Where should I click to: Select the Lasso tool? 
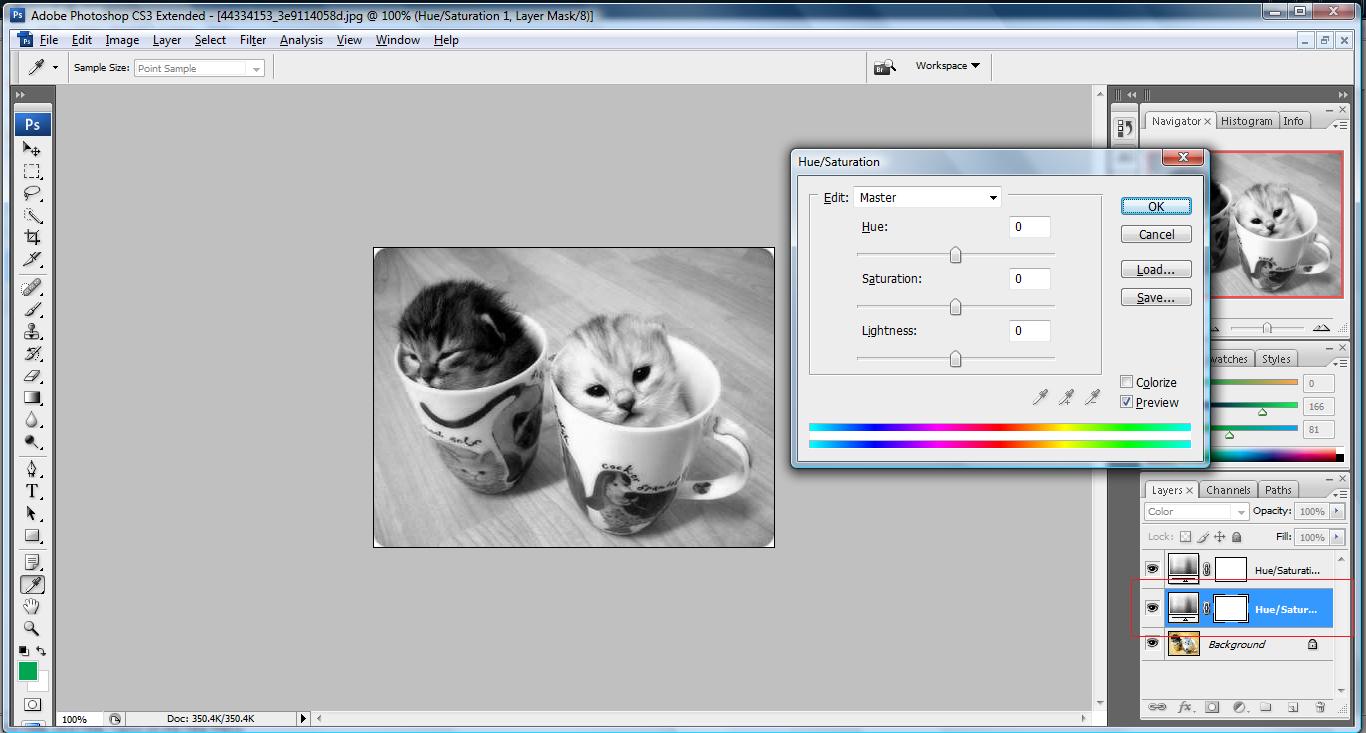click(x=32, y=193)
